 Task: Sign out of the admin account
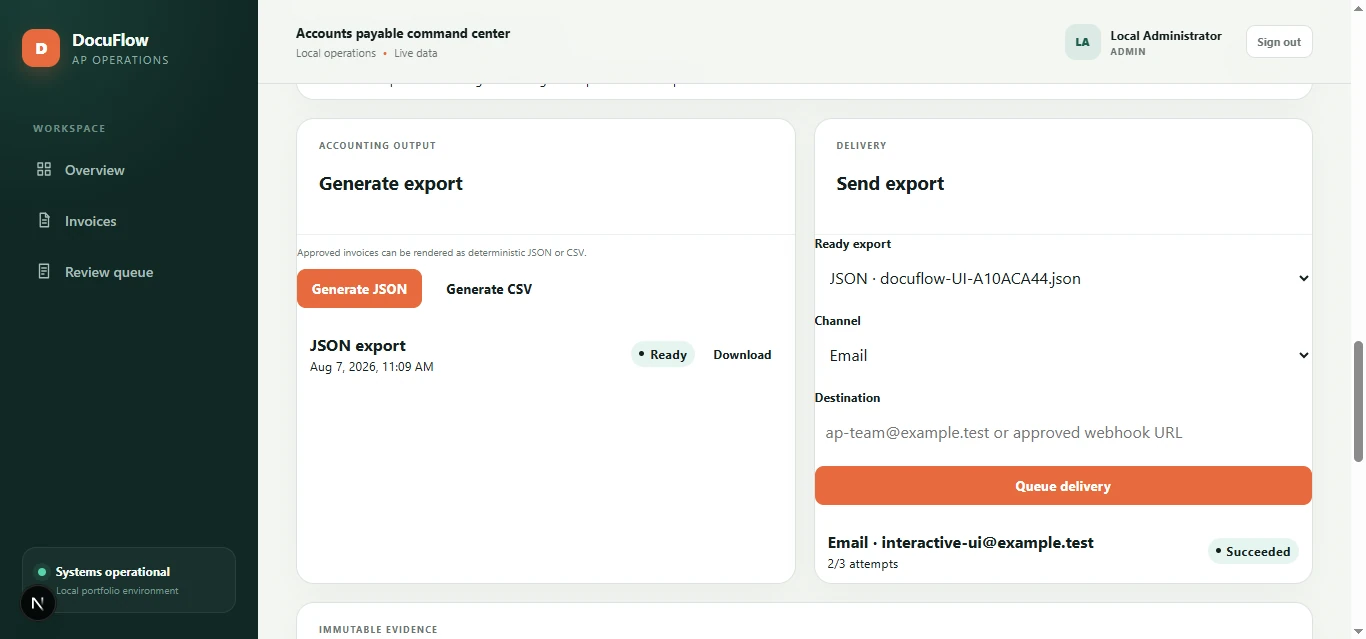1279,42
